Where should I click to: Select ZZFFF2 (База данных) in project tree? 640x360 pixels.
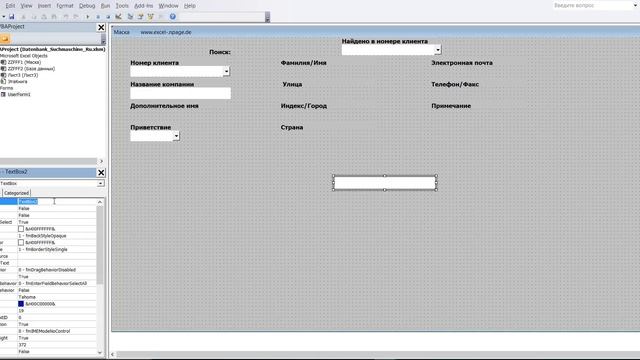pos(31,69)
